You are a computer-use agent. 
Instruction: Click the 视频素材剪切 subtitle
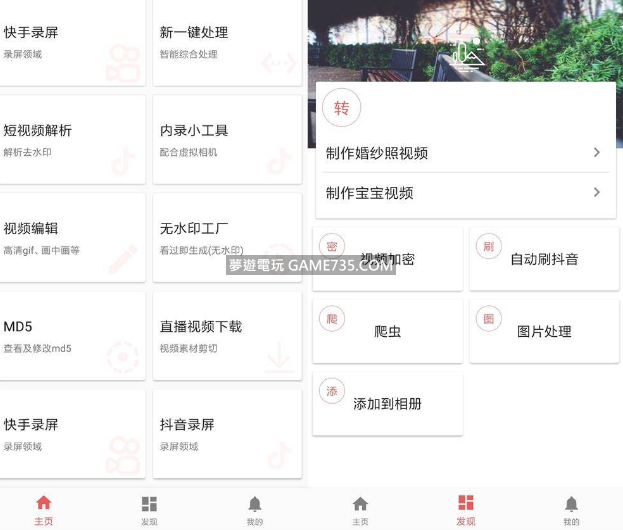pyautogui.click(x=188, y=348)
